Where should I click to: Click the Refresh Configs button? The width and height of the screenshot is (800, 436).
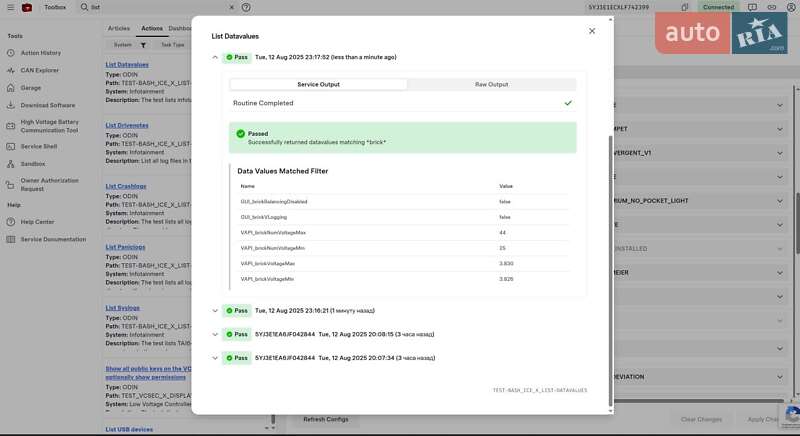[x=325, y=419]
